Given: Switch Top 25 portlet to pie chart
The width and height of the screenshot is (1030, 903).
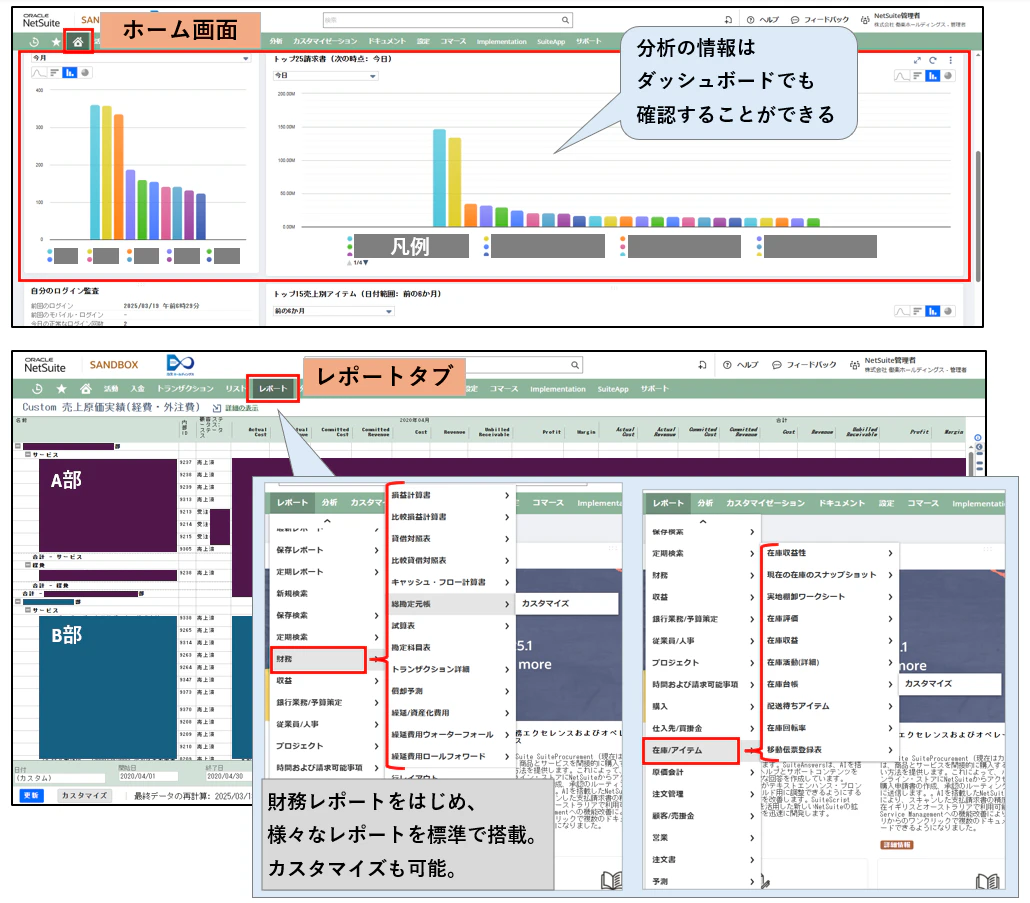Looking at the screenshot, I should (949, 76).
